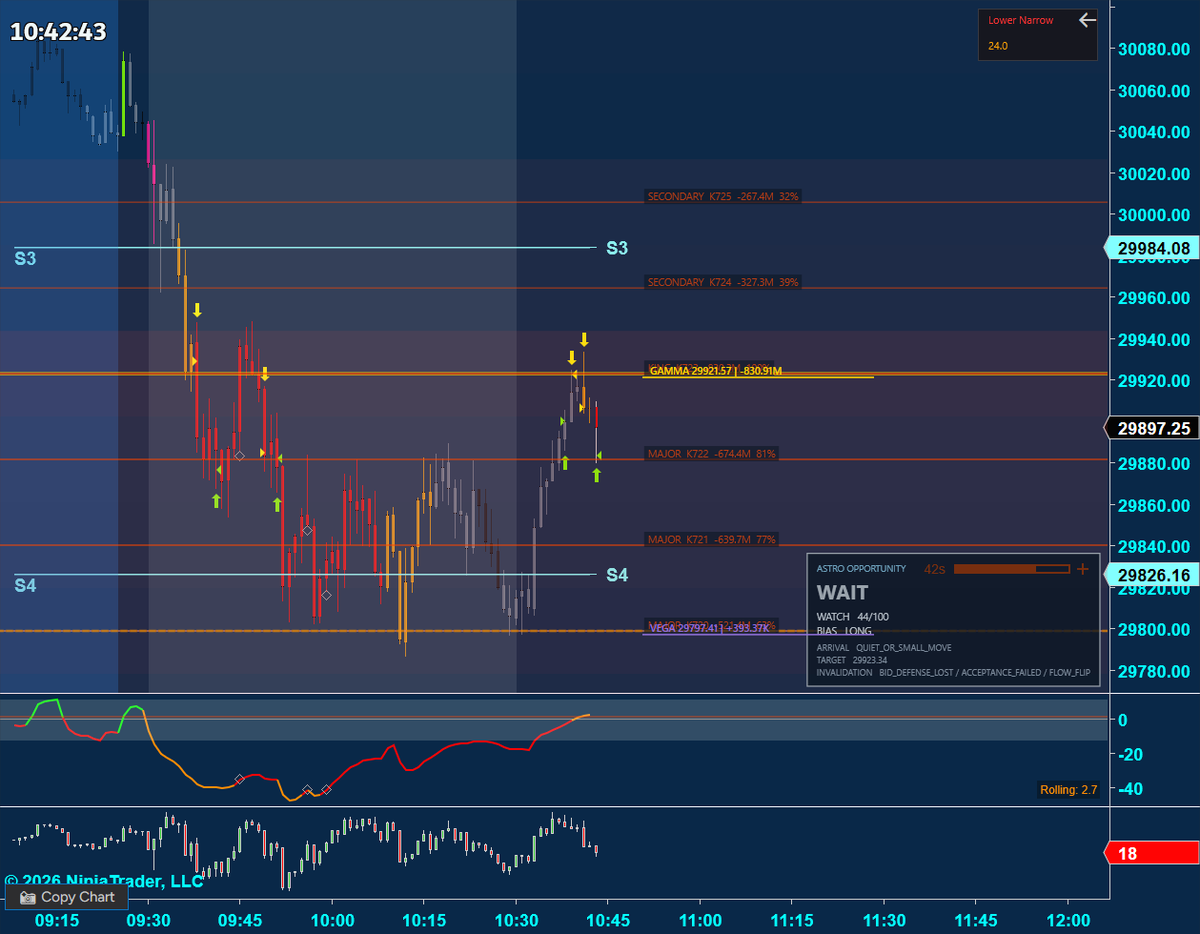Click the camera icon beside Copy Chart

[x=27, y=897]
